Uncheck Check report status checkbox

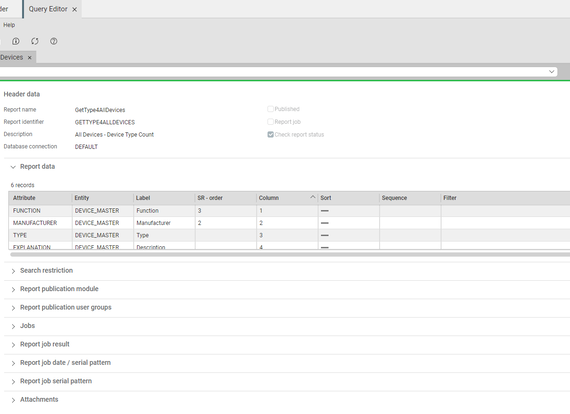[270, 134]
